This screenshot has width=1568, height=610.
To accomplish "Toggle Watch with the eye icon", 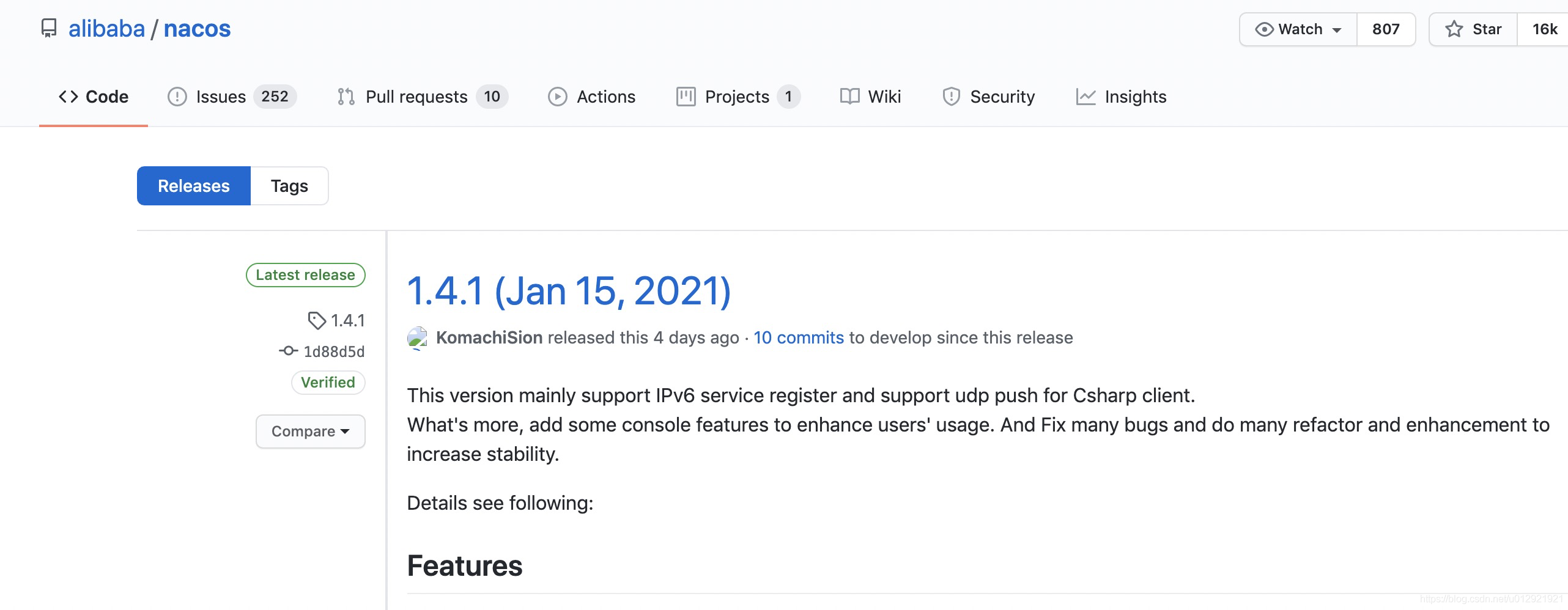I will click(1264, 29).
